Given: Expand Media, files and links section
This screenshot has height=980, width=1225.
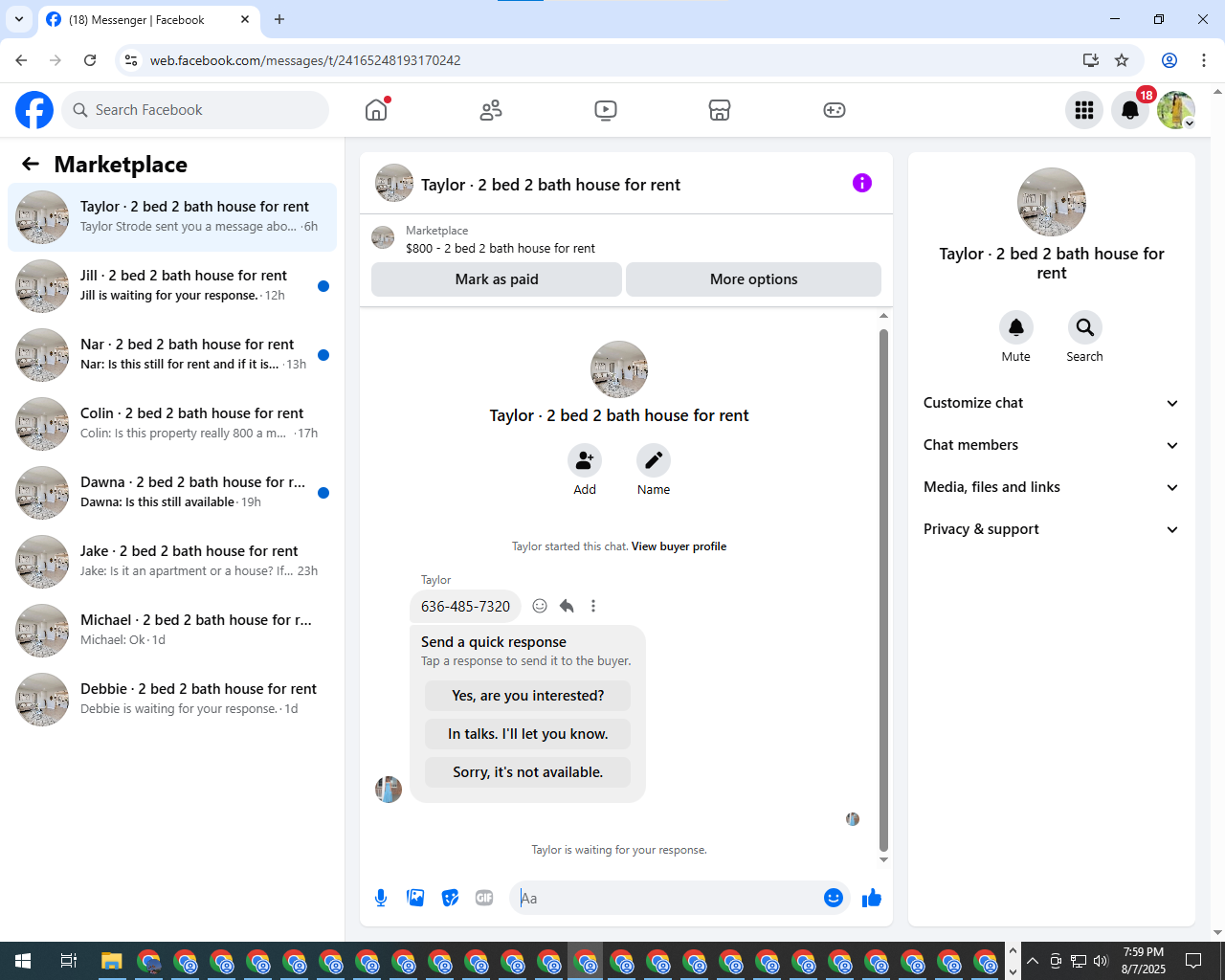Looking at the screenshot, I should 1052,487.
